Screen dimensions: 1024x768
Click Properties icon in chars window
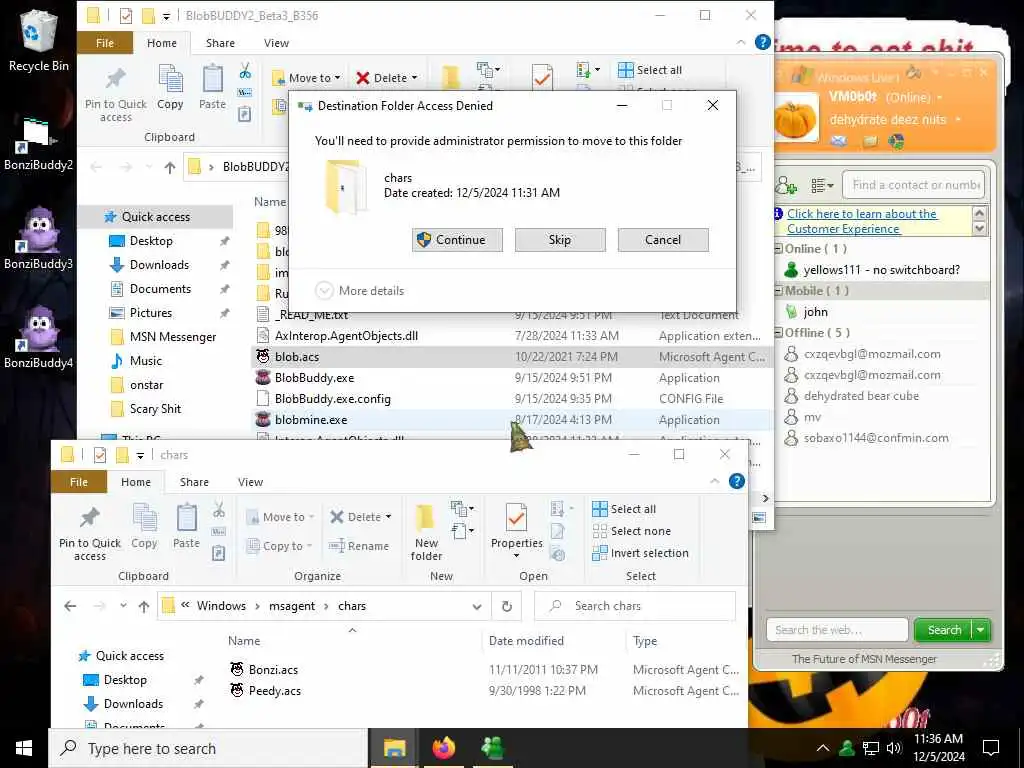pos(517,530)
